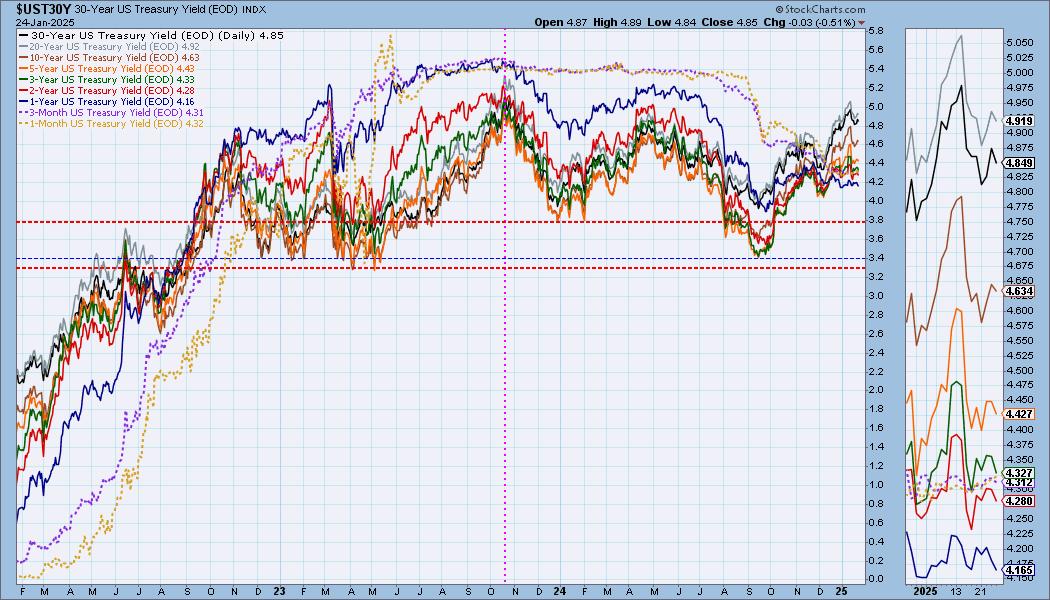Screen dimensions: 1050x600
Task: Click the '23' year label on the x-axis
Action: 279,591
